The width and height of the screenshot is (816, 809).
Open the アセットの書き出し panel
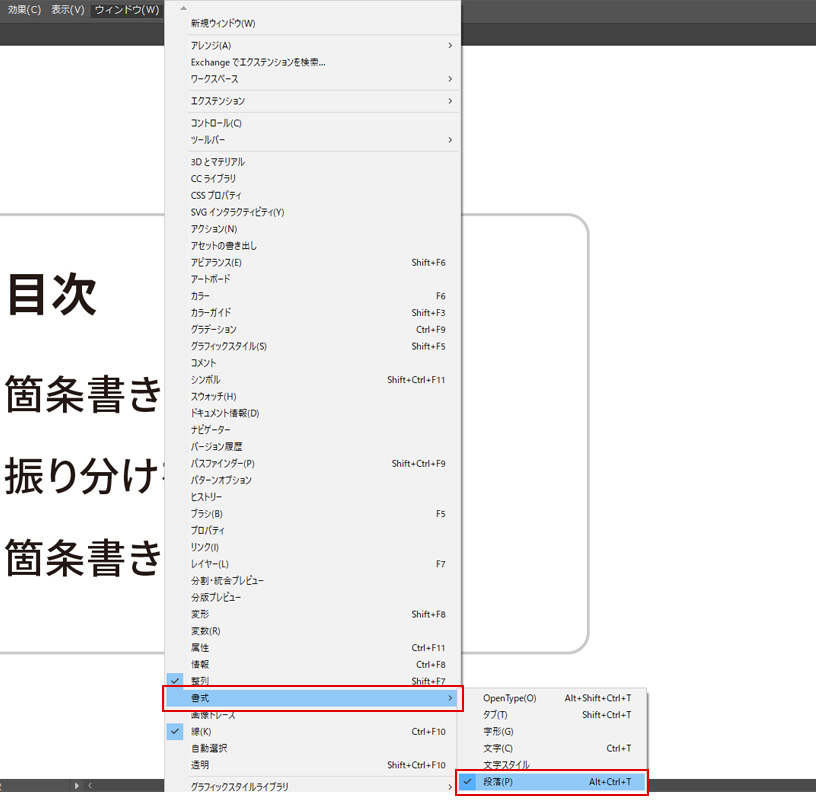312,246
